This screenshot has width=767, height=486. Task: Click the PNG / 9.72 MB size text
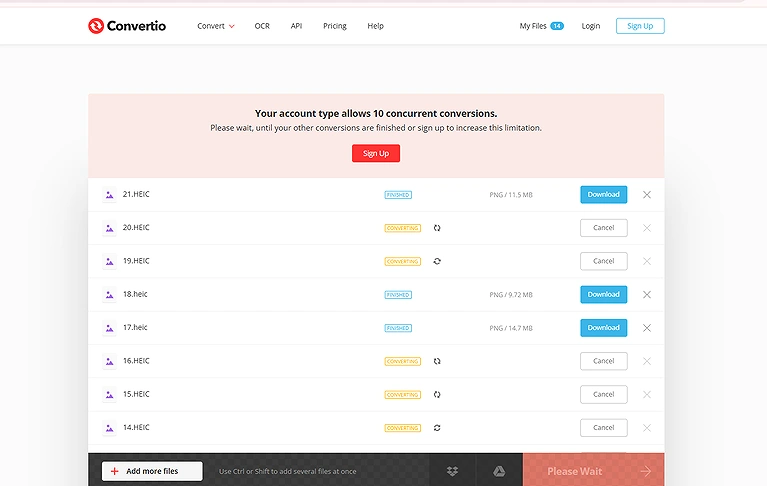[511, 294]
